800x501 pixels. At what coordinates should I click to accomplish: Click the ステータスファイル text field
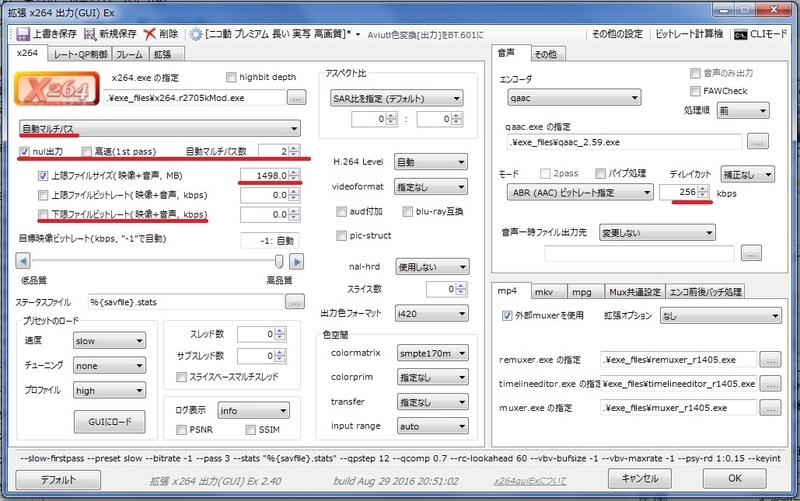[x=186, y=302]
